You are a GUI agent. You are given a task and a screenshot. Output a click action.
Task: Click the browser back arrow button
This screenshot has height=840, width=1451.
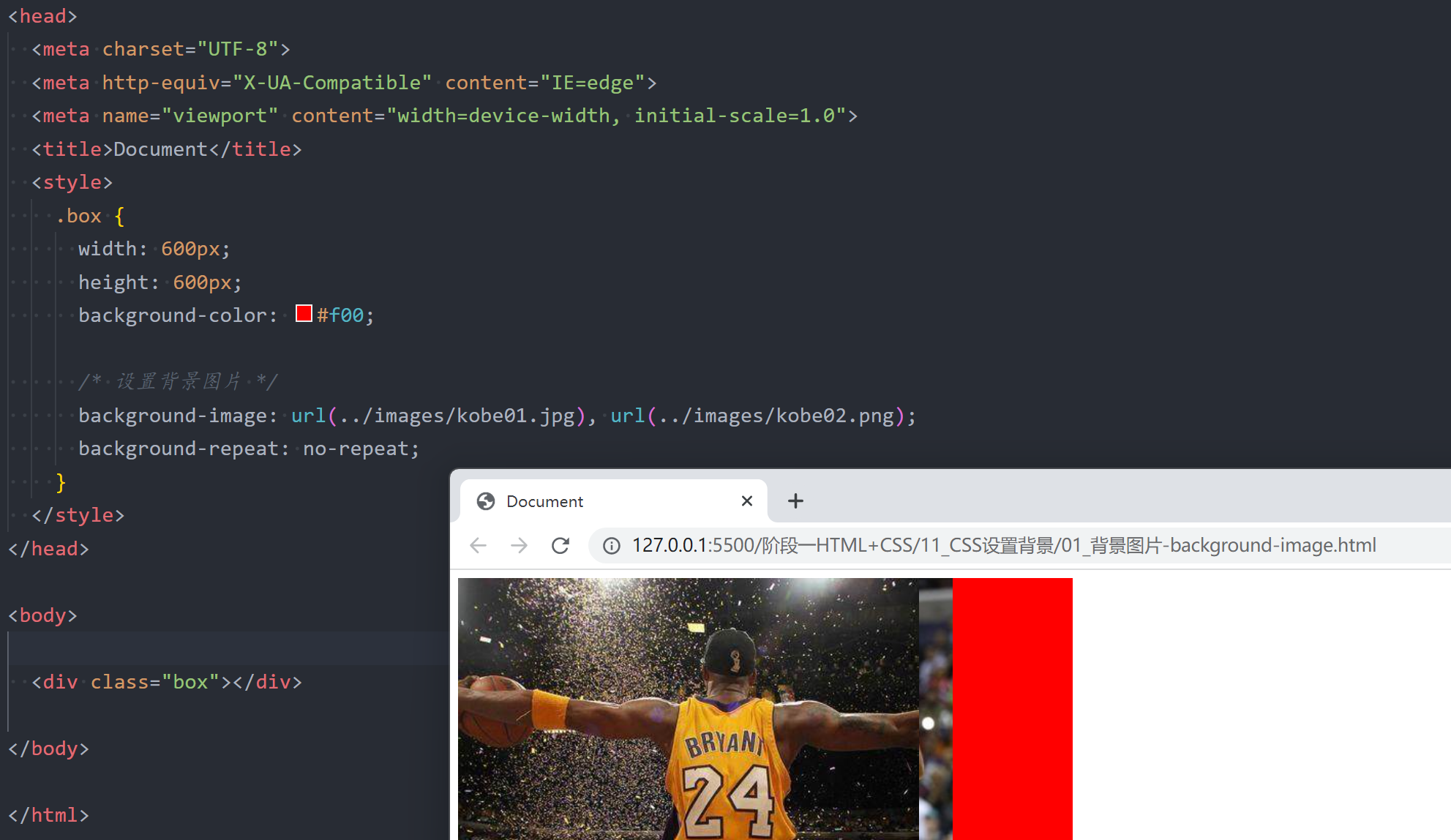tap(479, 545)
